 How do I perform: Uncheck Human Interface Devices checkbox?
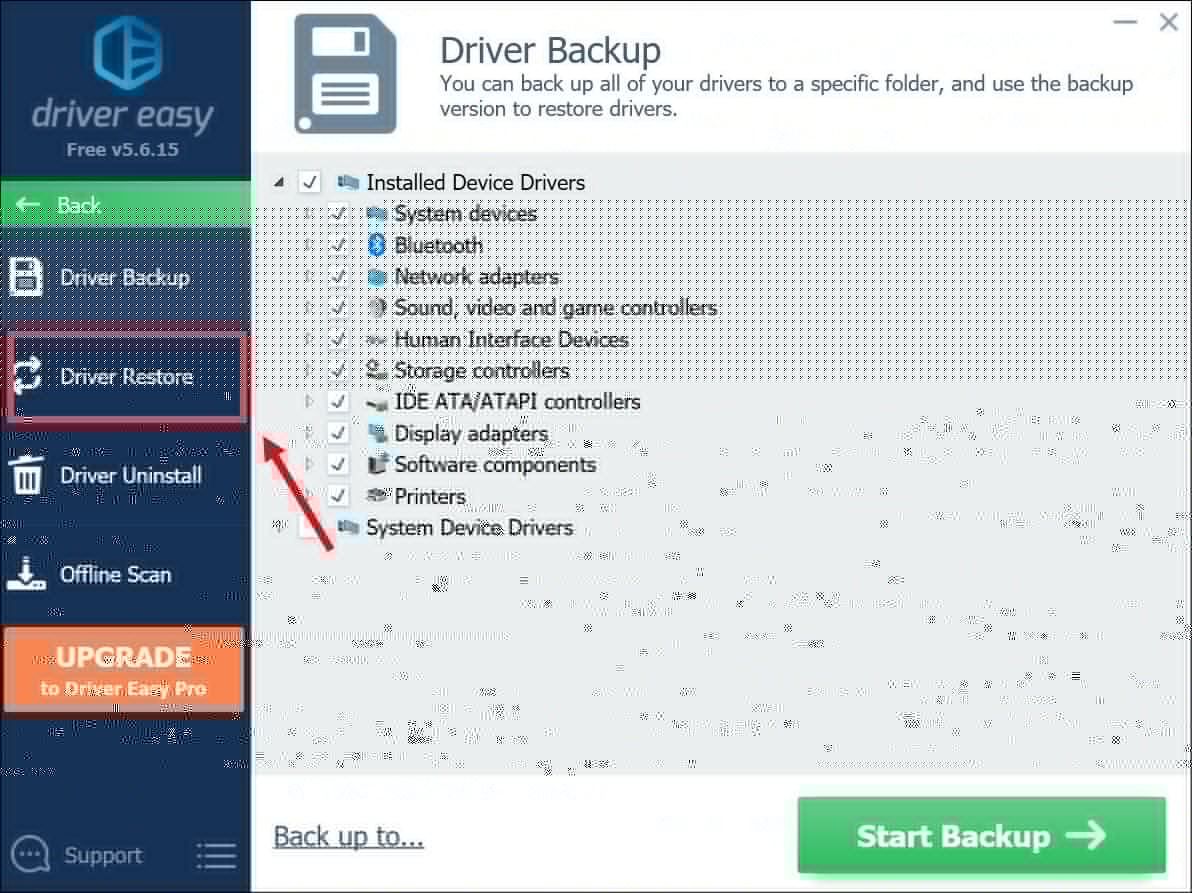[338, 339]
